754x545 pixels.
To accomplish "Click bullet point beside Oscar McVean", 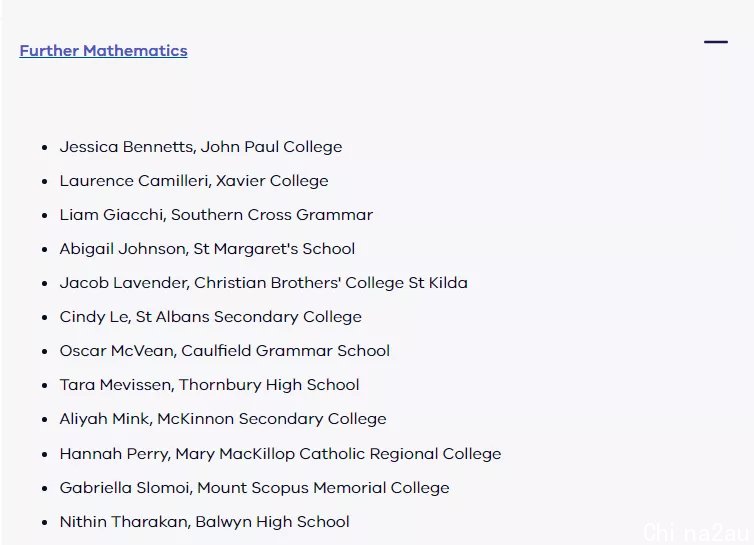I will 45,351.
